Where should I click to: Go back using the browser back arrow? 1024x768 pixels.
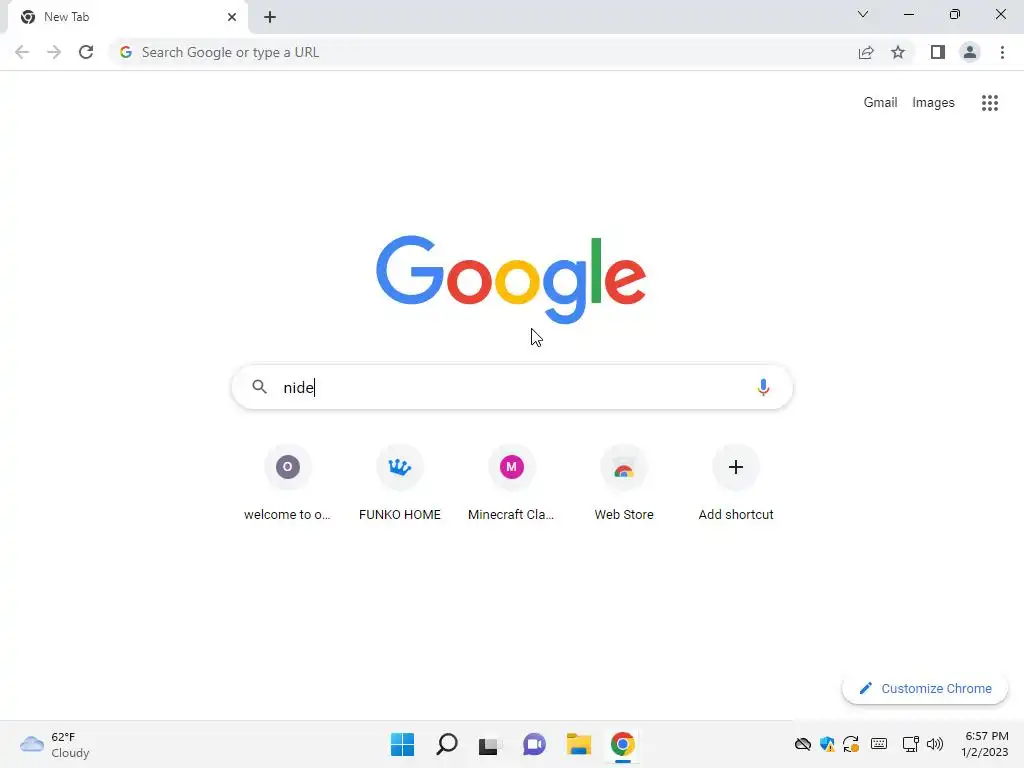22,52
